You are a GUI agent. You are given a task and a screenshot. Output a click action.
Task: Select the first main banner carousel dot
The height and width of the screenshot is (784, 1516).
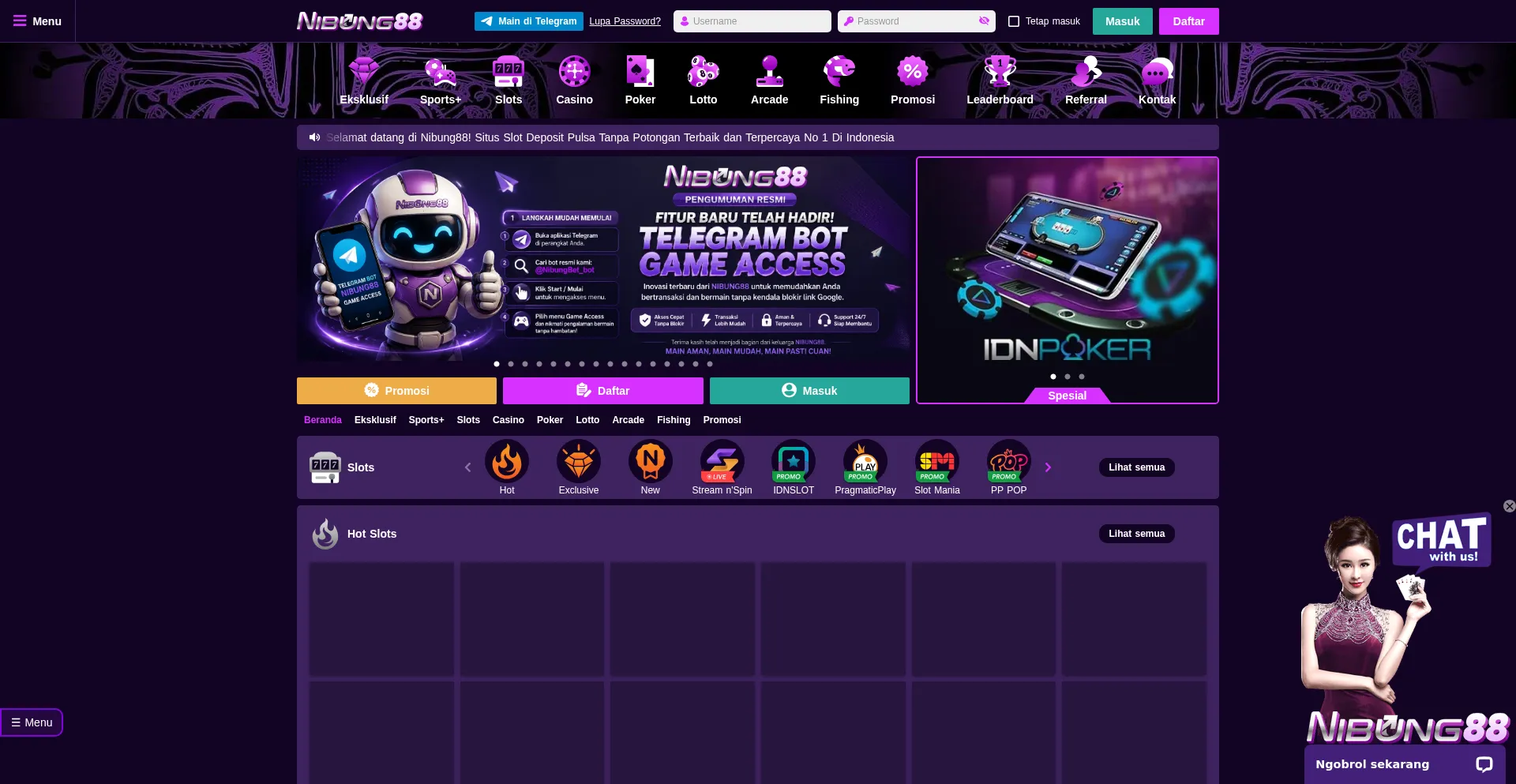[x=497, y=364]
